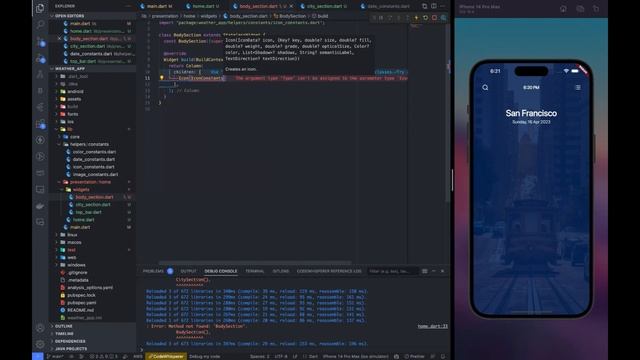This screenshot has width=640, height=360.
Task: Open the Accounts icon in activity bar
Action: 40,328
